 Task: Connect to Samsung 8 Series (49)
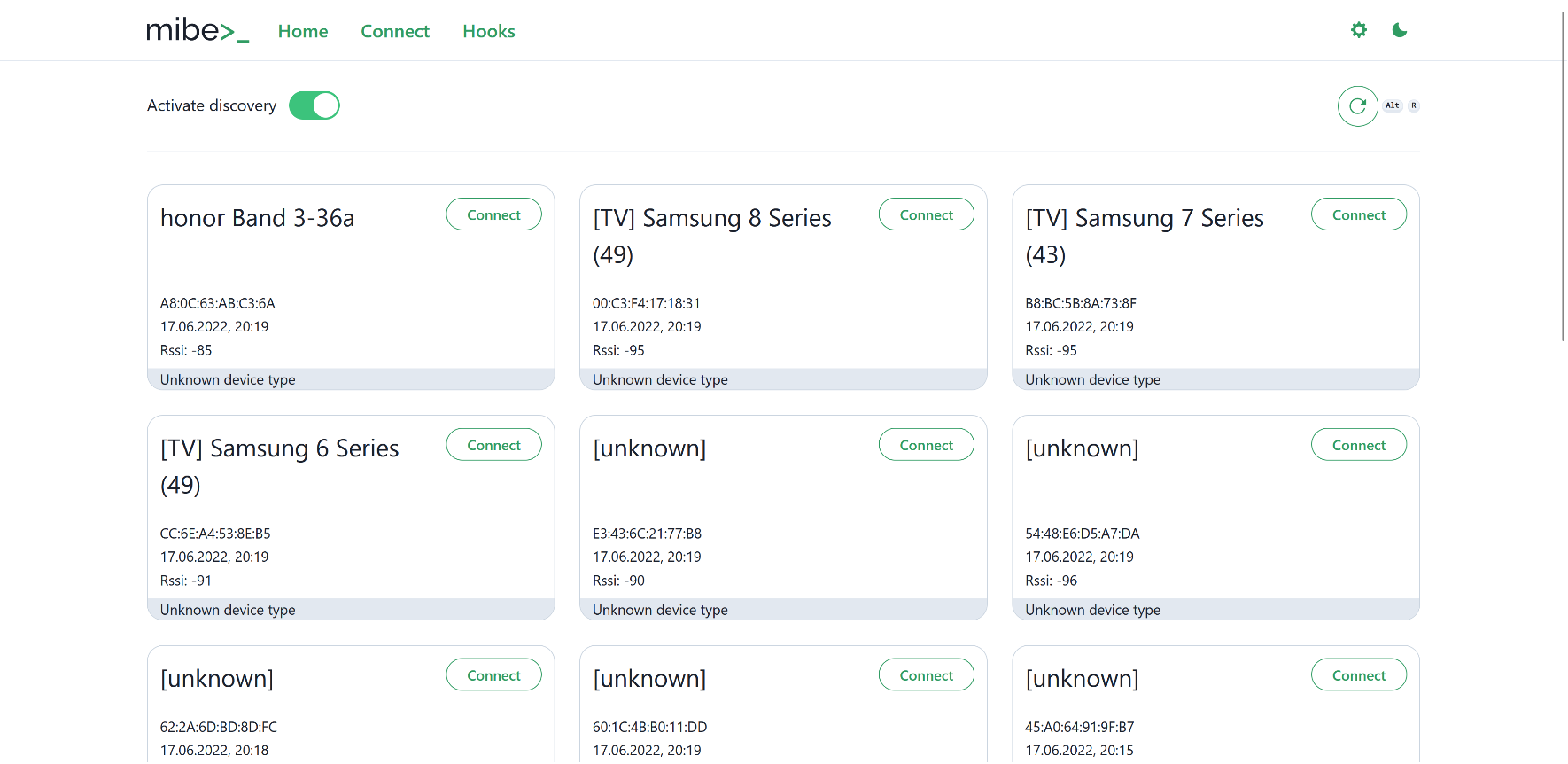click(x=927, y=214)
